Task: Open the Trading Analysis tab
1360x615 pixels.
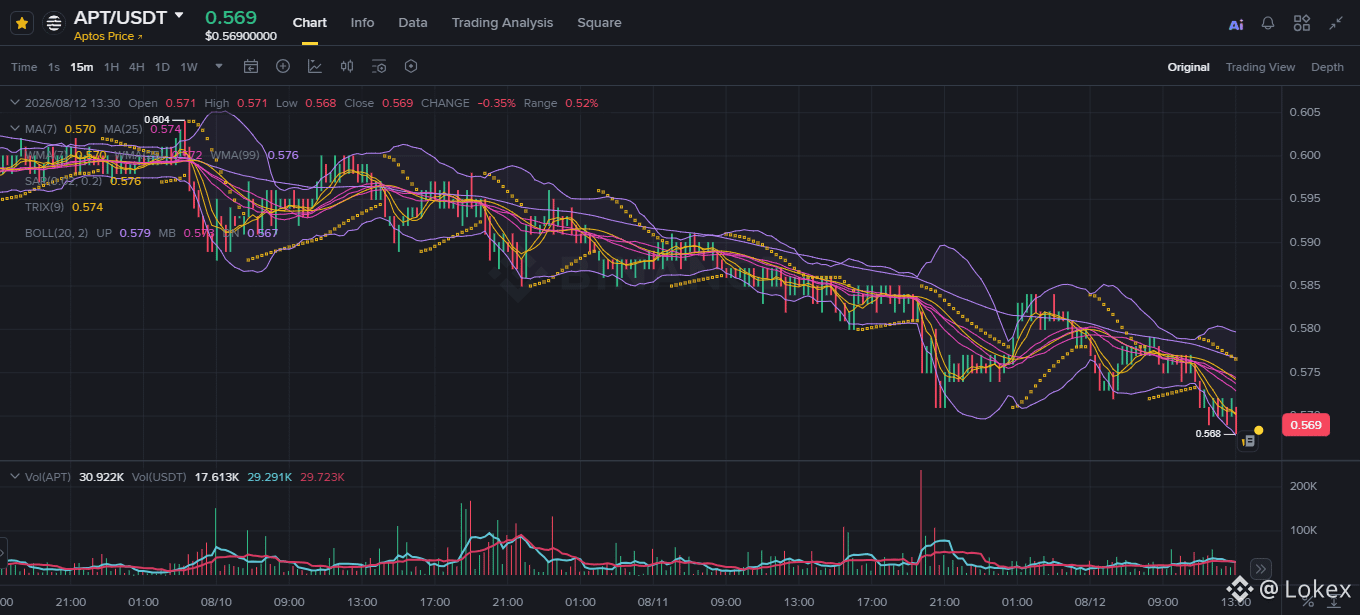Action: click(x=502, y=22)
